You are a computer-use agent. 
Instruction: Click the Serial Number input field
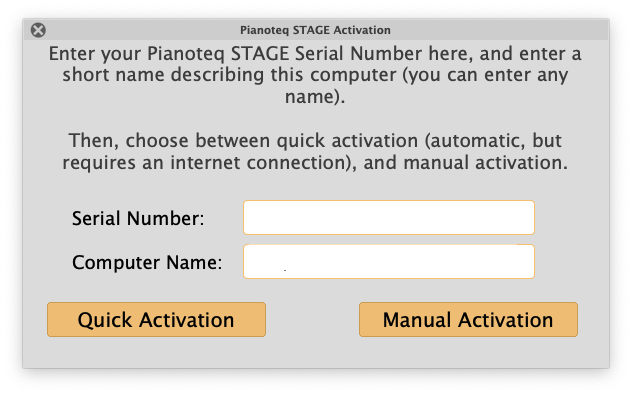coord(389,217)
